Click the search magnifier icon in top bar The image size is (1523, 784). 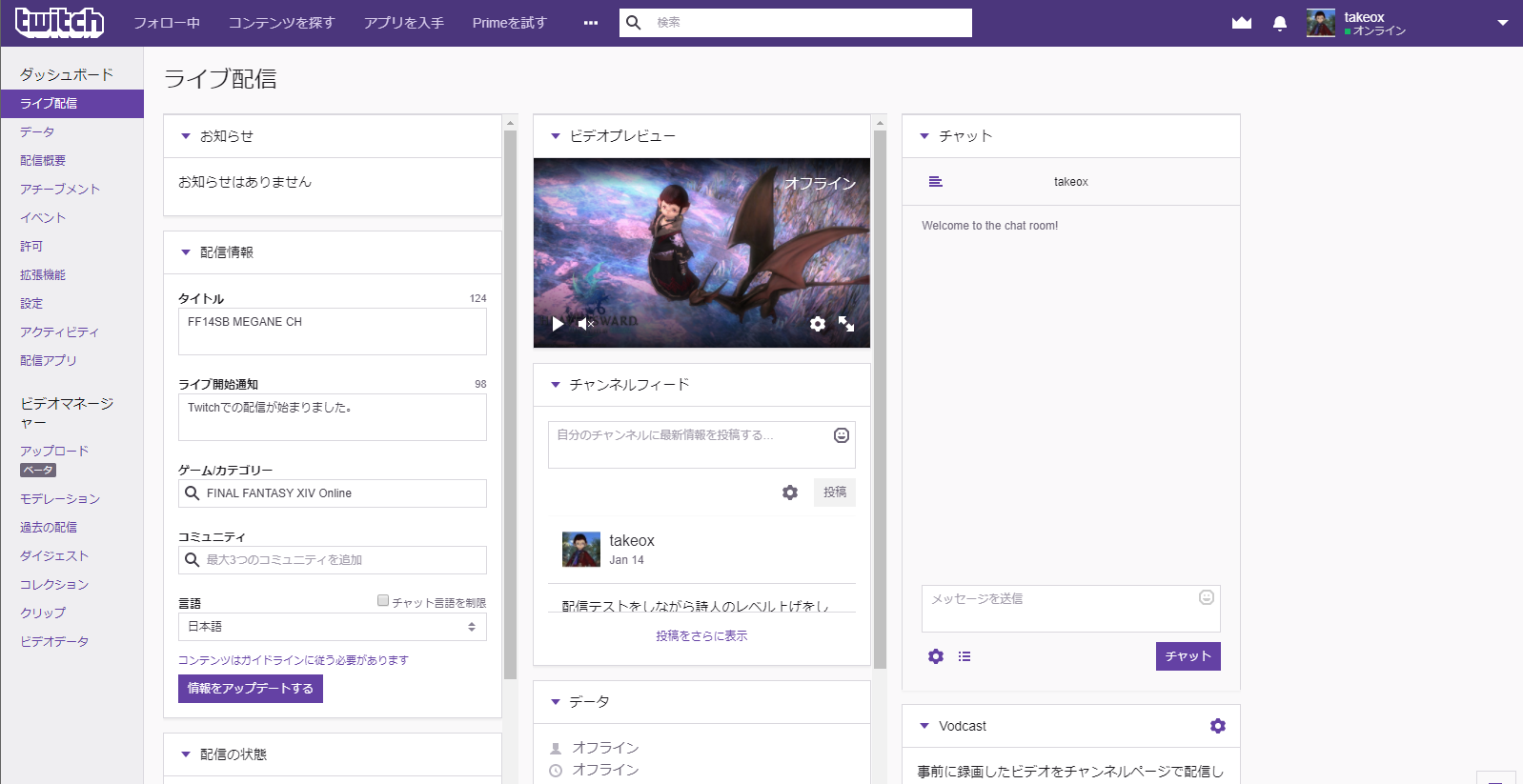coord(634,22)
